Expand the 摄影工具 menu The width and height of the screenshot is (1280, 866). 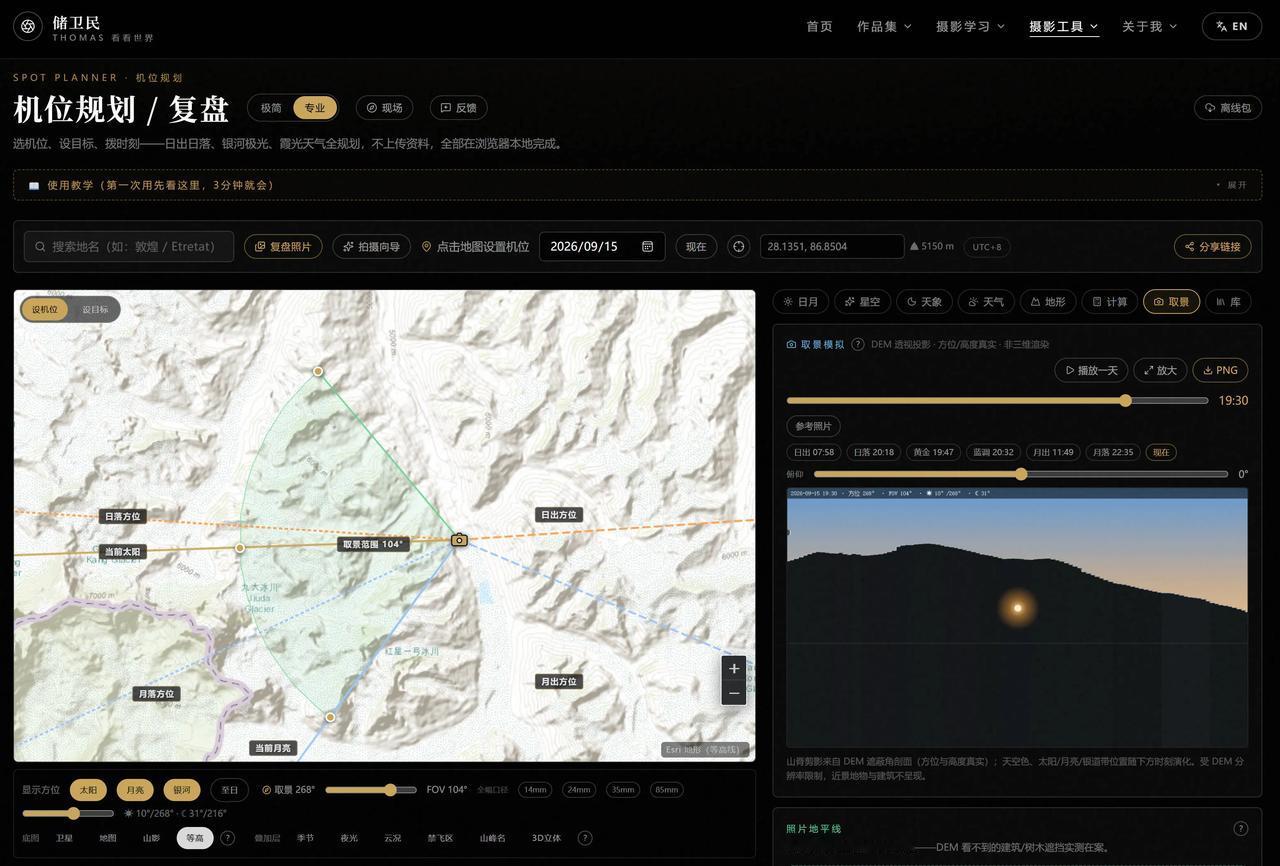point(1064,27)
